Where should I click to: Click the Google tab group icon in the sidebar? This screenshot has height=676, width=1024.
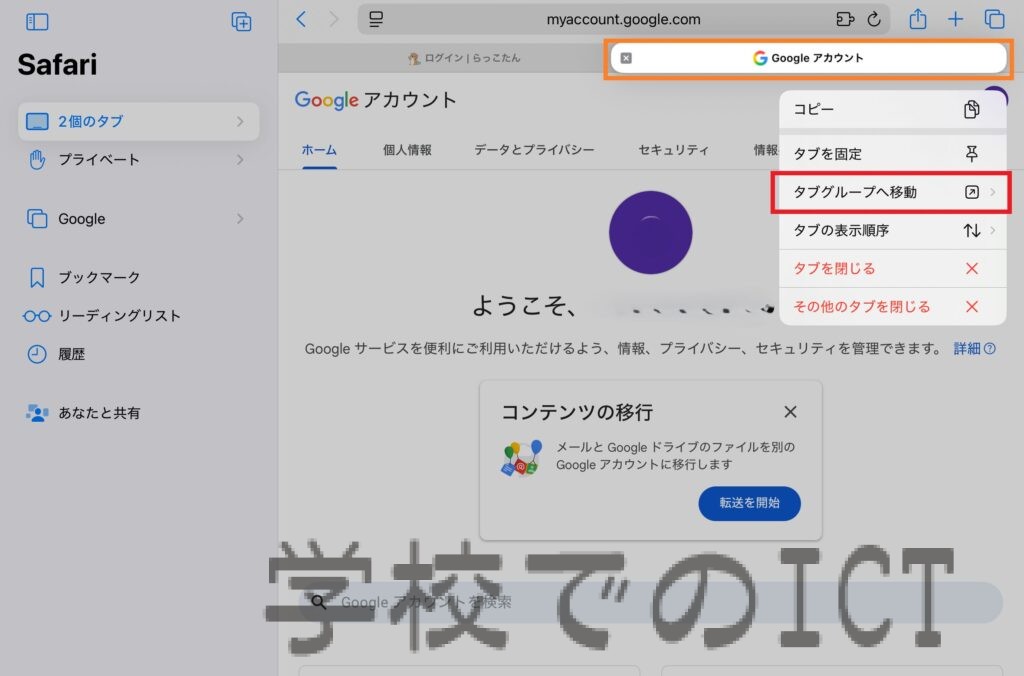pyautogui.click(x=37, y=219)
